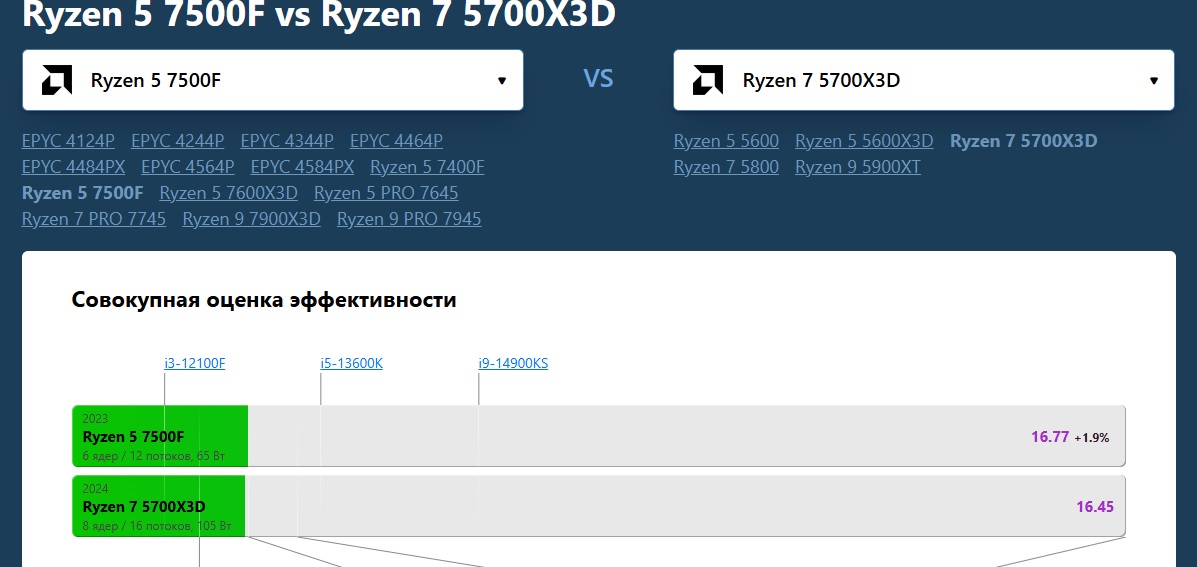The width and height of the screenshot is (1197, 567).
Task: Click the 'Совокупная оценка эффективности' heading
Action: (x=264, y=300)
